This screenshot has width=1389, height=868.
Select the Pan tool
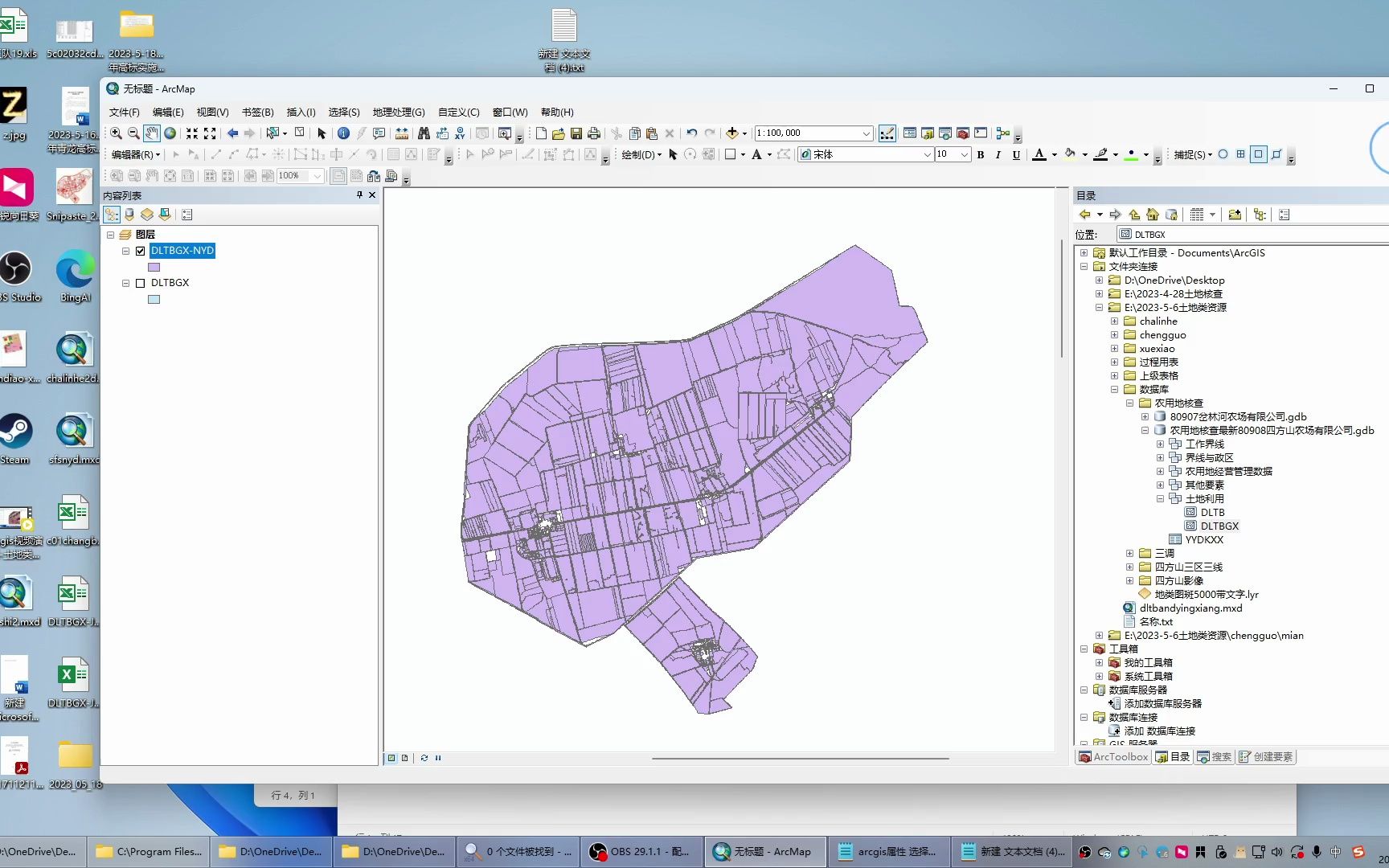(152, 133)
